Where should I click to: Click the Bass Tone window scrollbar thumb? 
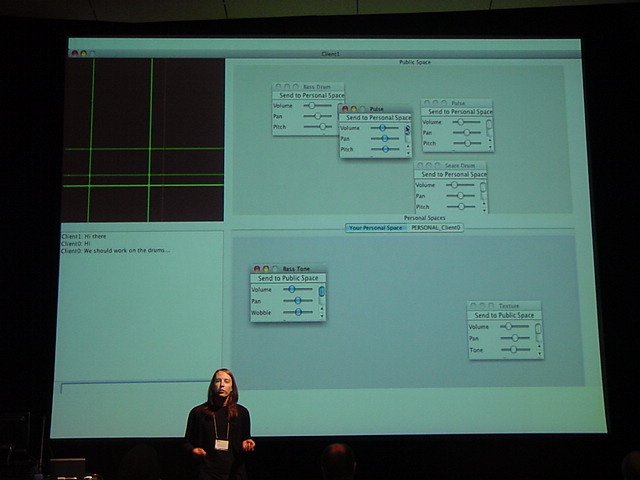(x=322, y=291)
